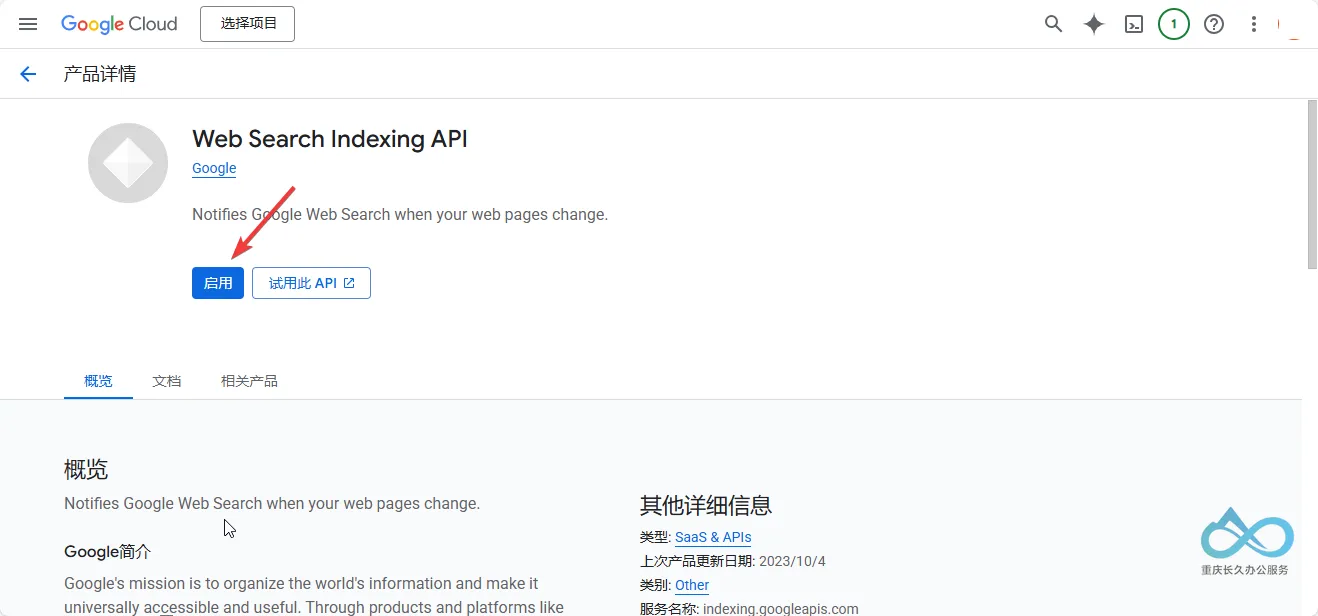Click the indexing.googleapis.com service name
1318x616 pixels.
pos(781,608)
